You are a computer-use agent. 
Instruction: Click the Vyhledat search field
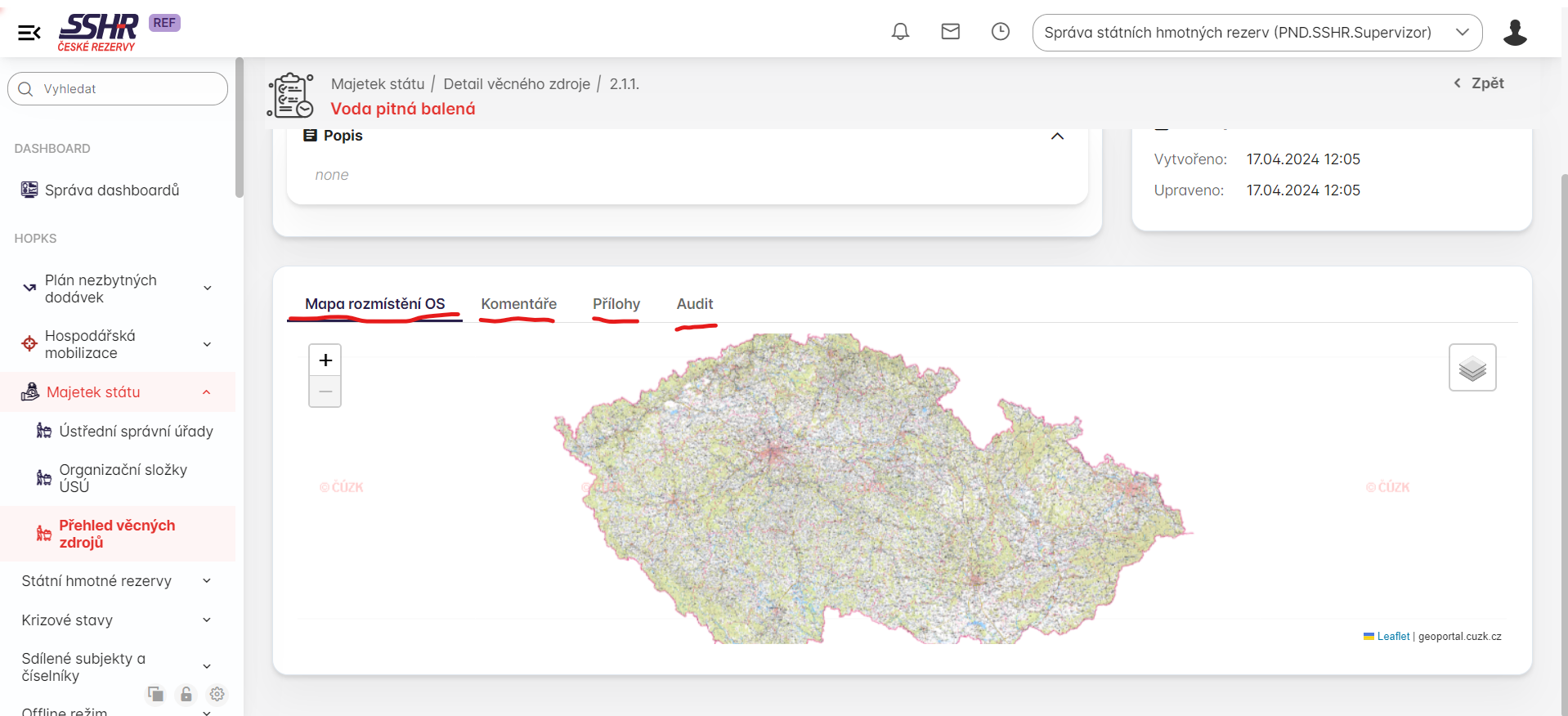pyautogui.click(x=123, y=89)
